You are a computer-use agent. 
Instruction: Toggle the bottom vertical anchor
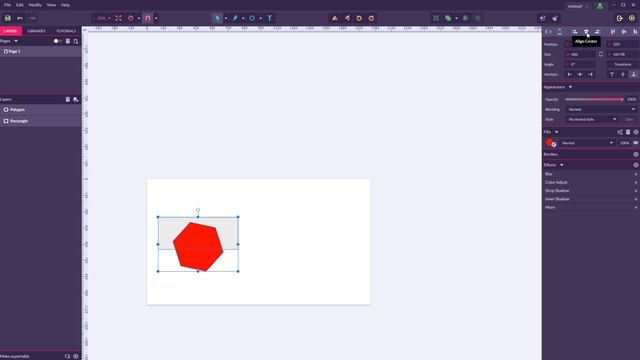tap(633, 74)
